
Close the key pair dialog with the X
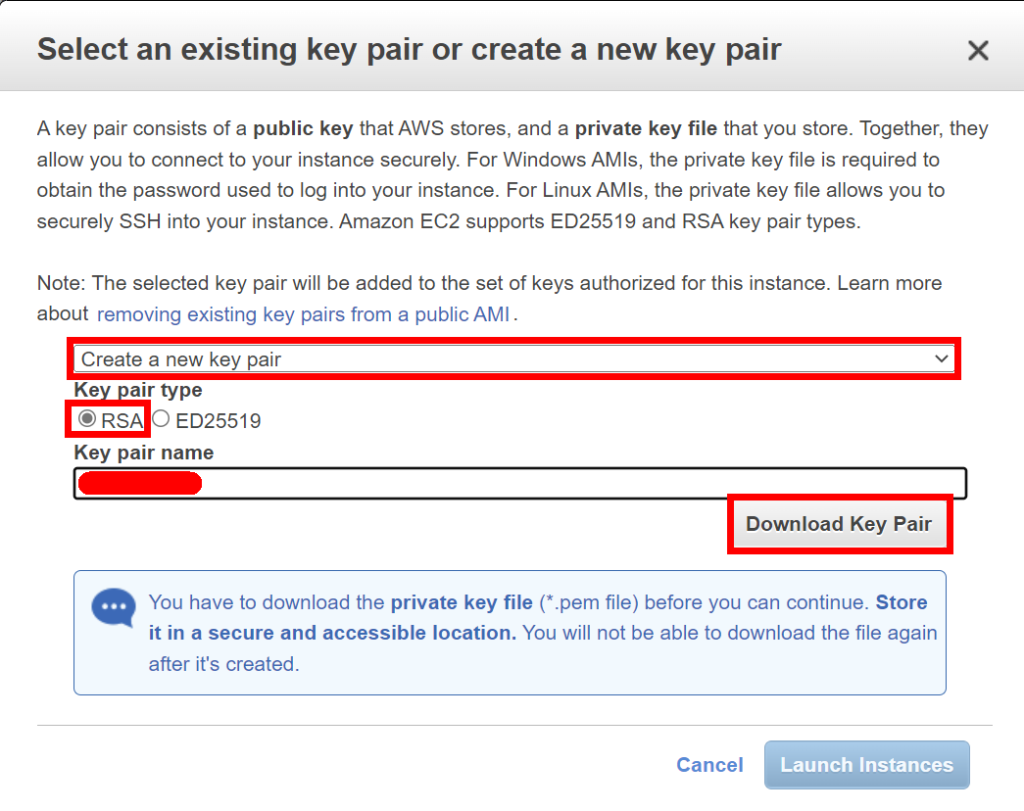978,50
